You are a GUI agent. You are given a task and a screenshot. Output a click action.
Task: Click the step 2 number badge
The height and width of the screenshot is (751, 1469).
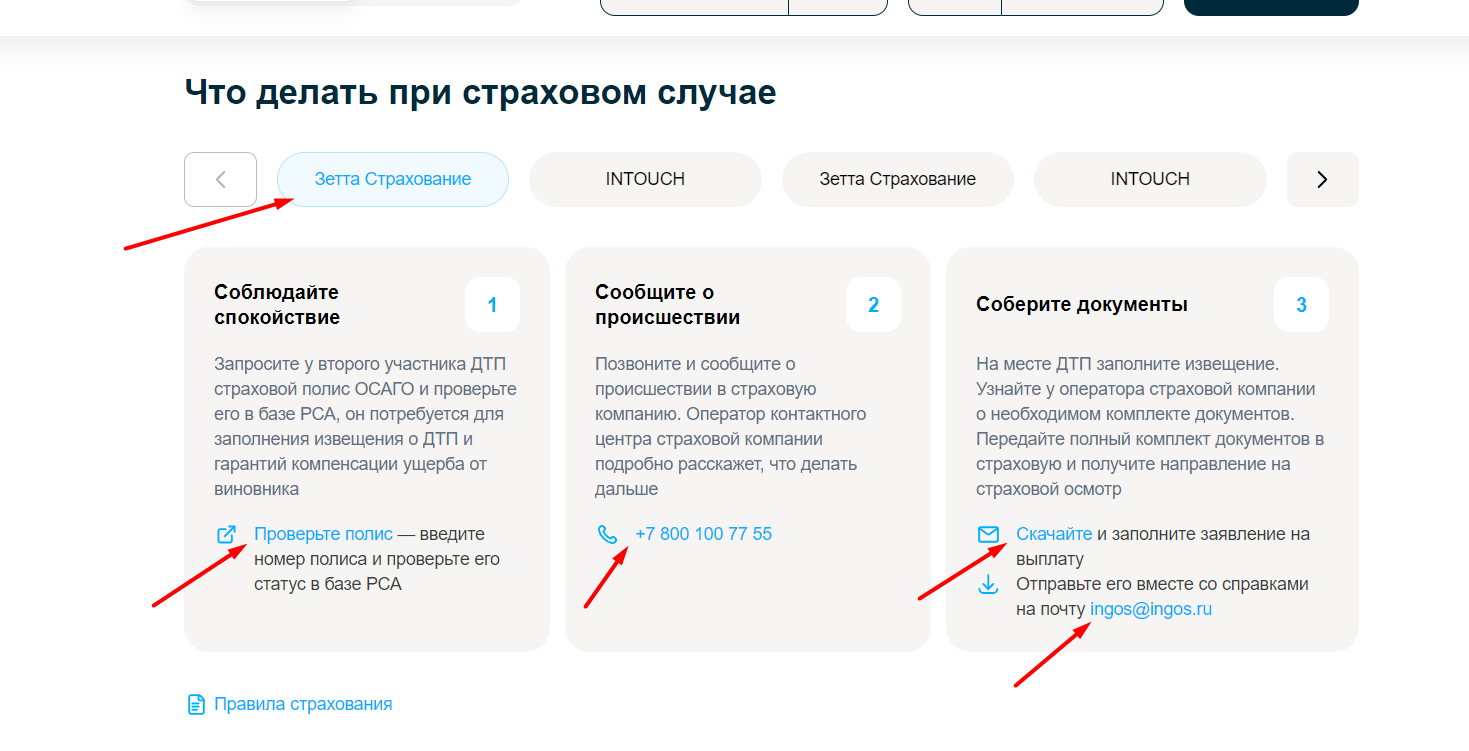[x=873, y=305]
